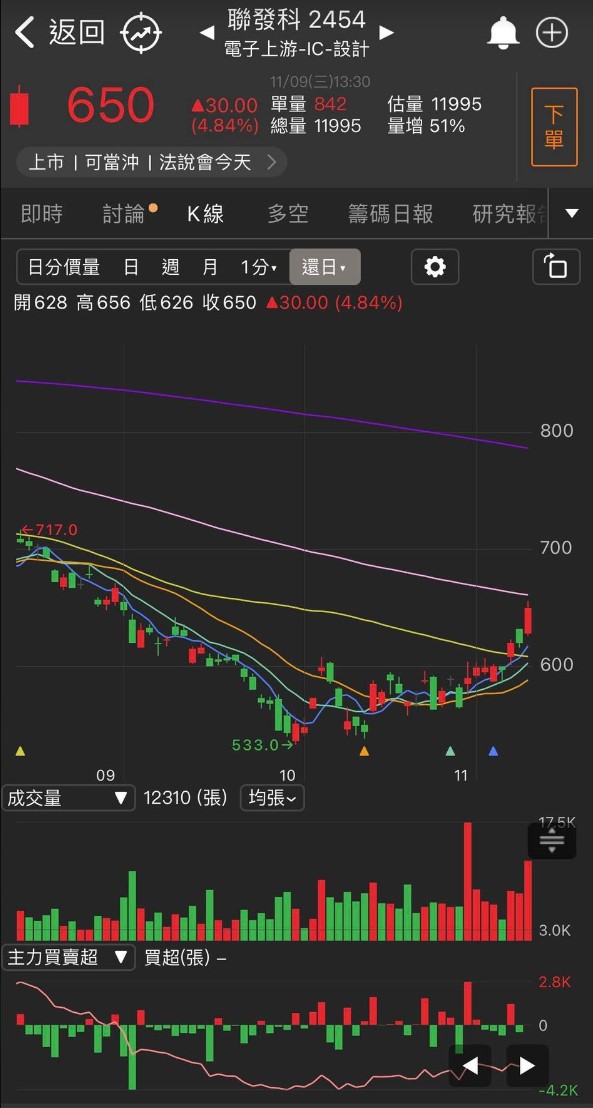593x1108 pixels.
Task: Select the K線 tab
Action: 206,213
